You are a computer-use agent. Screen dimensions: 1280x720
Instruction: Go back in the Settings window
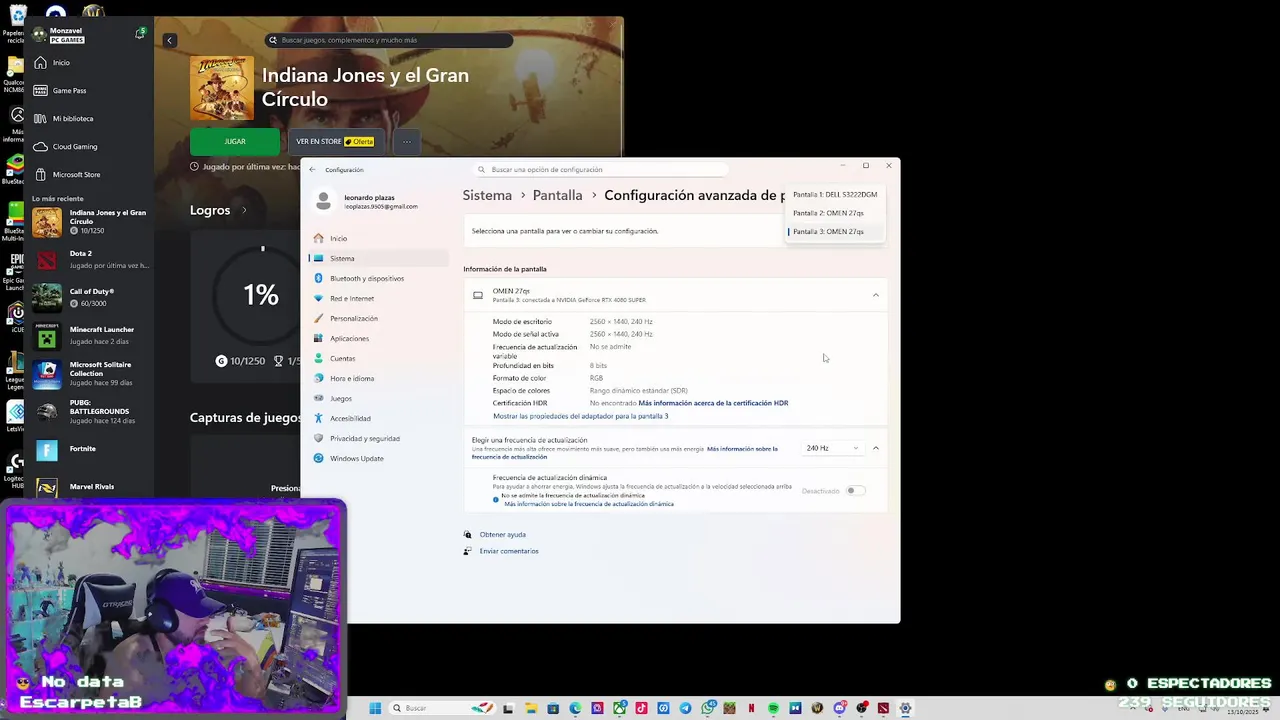coord(312,170)
